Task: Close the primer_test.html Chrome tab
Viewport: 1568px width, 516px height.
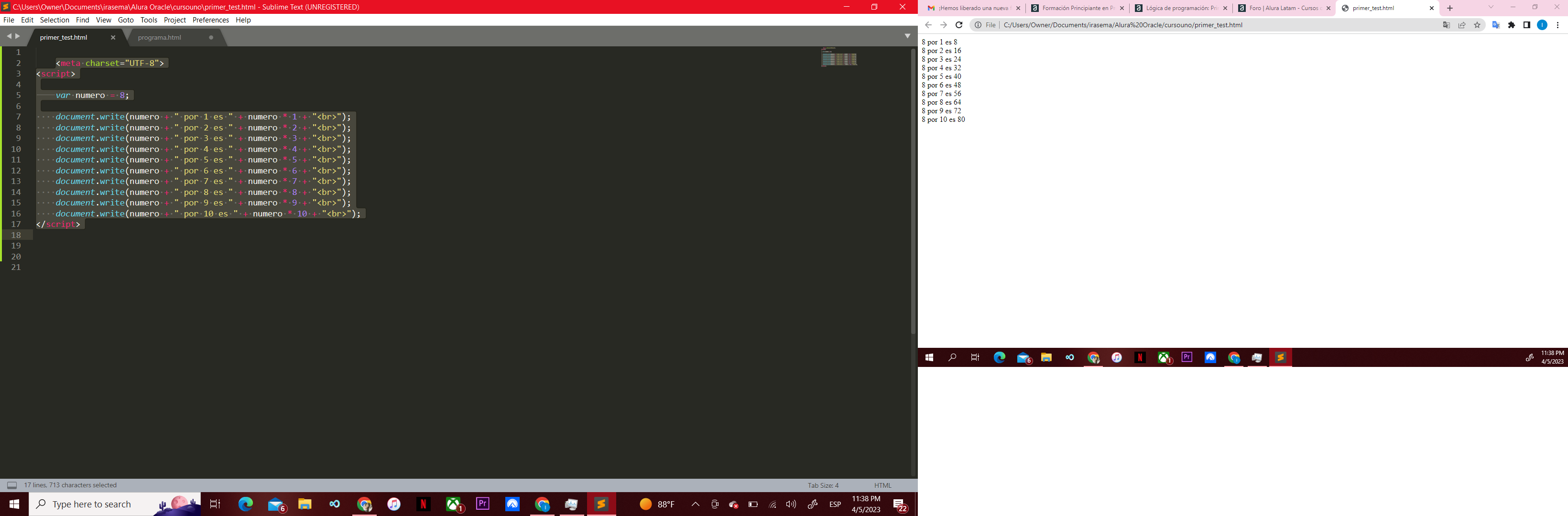Action: 1432,8
